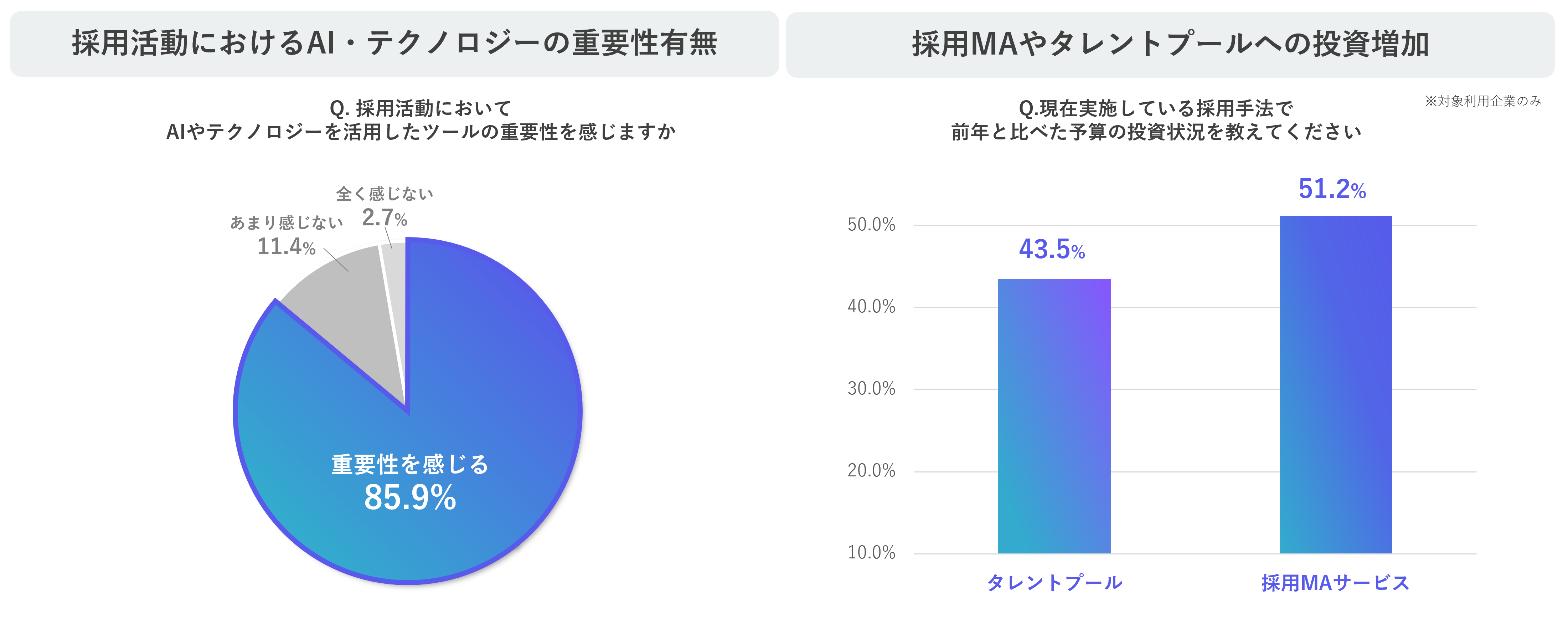Select the 全く感じない label
Screen dimensions: 1568x629
(385, 194)
